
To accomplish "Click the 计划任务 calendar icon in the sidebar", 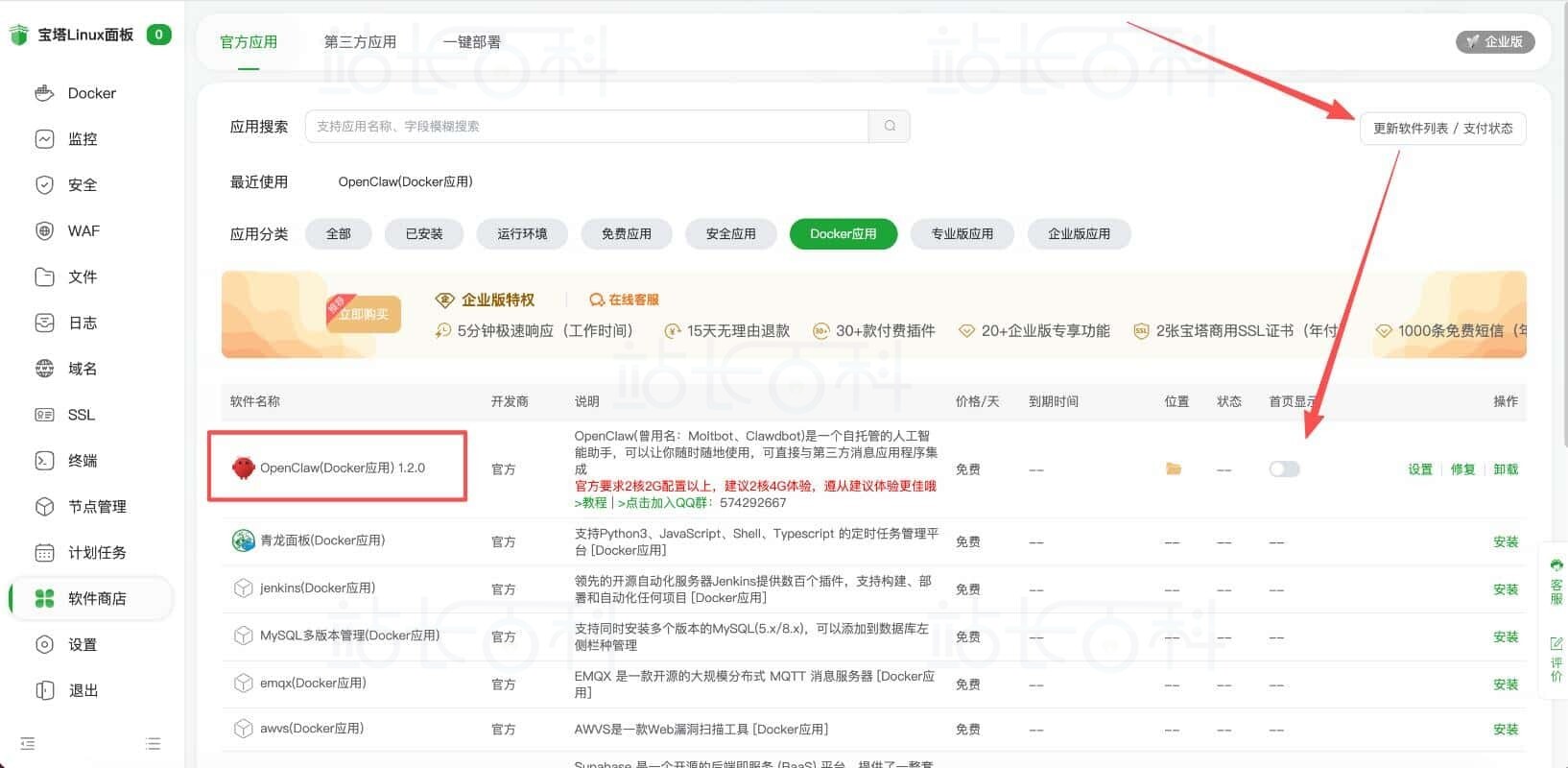I will pyautogui.click(x=44, y=553).
